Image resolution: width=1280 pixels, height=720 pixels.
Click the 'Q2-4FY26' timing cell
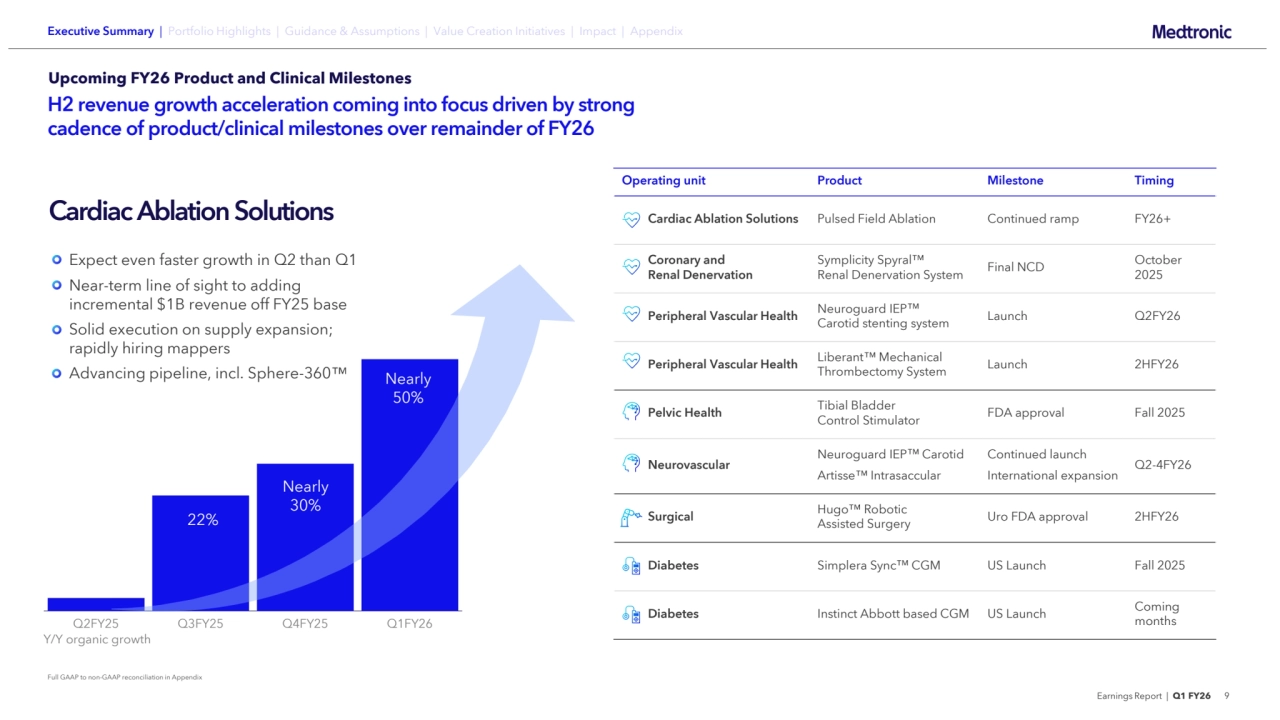point(1162,465)
